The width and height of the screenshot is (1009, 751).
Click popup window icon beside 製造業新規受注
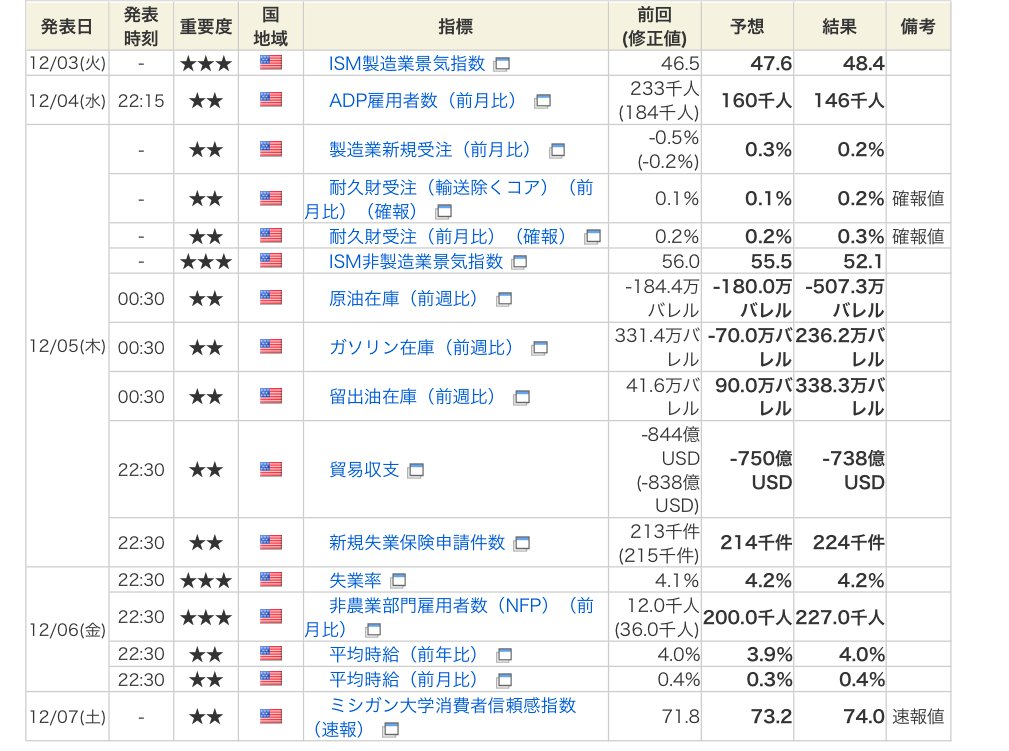(x=557, y=151)
